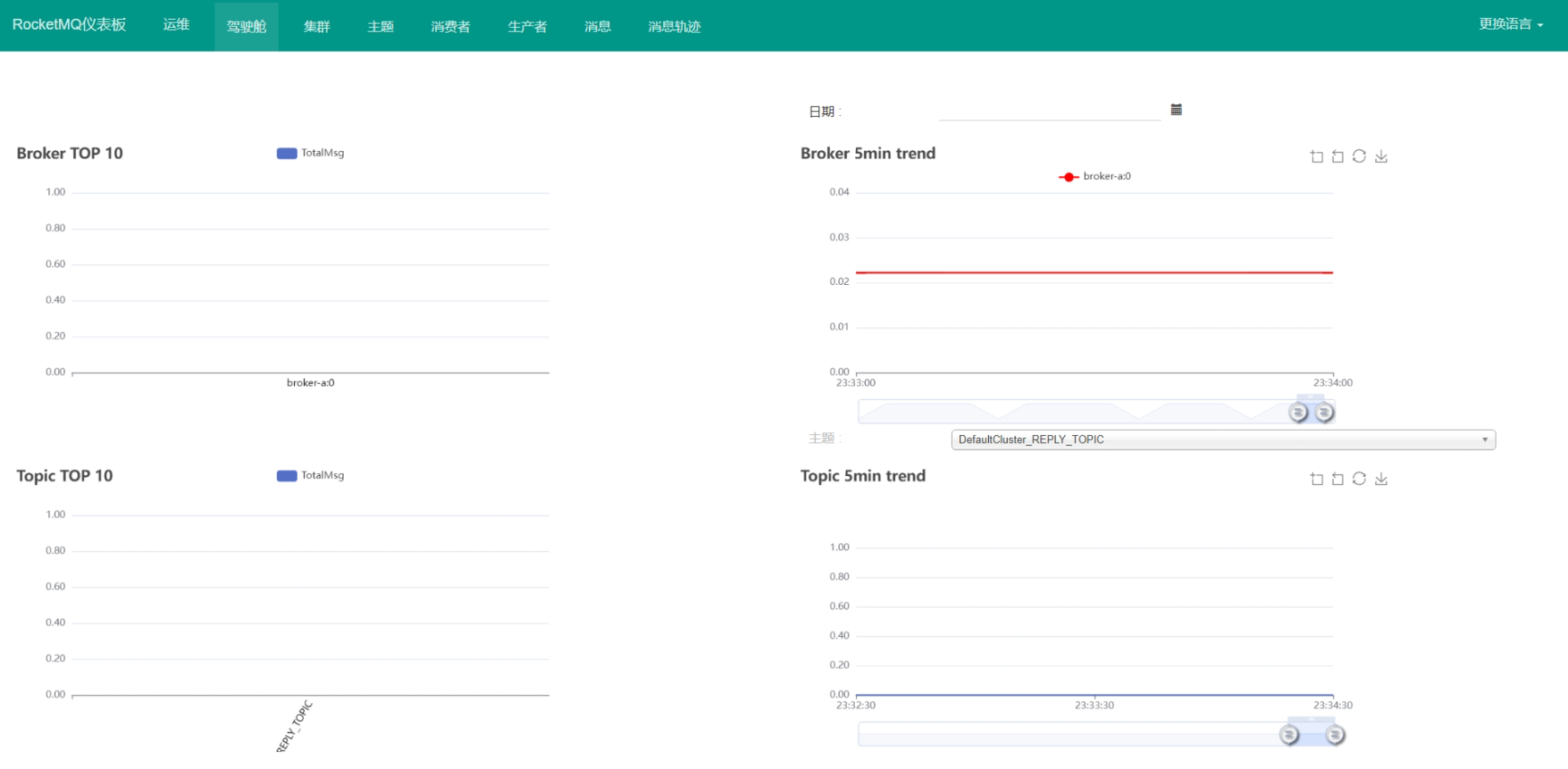Refresh the Topic 5min trend chart

[1359, 479]
